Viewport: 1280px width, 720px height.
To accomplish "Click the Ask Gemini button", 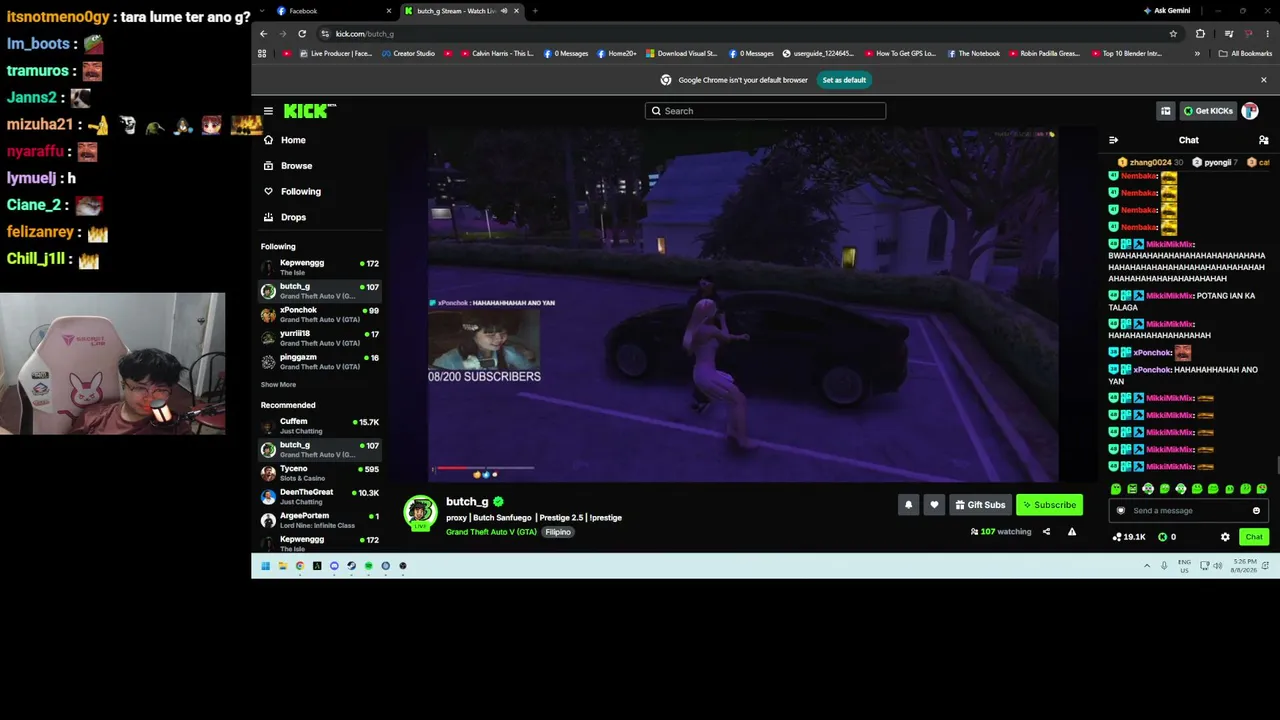I will (x=1165, y=11).
